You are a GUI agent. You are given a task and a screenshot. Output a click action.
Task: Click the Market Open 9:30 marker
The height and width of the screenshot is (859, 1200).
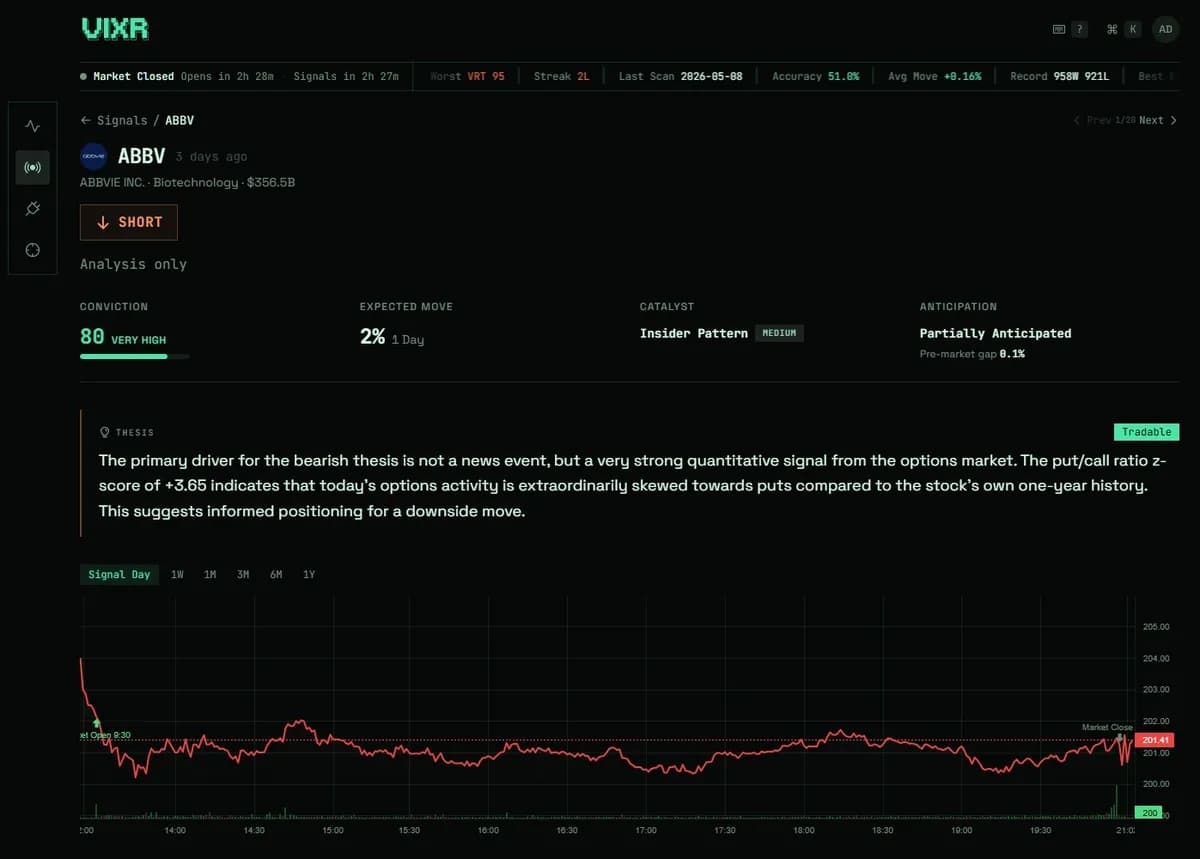(x=106, y=735)
